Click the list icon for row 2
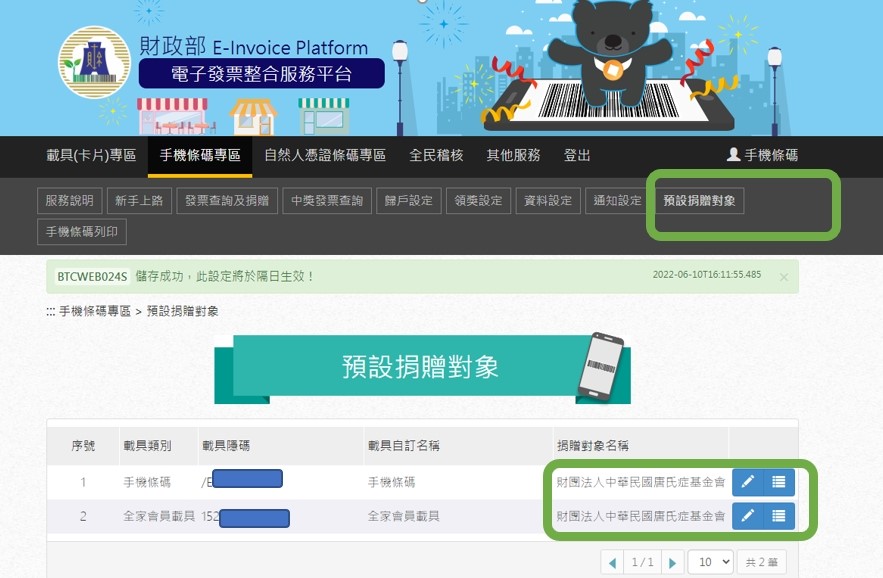The width and height of the screenshot is (883, 578). [x=779, y=516]
